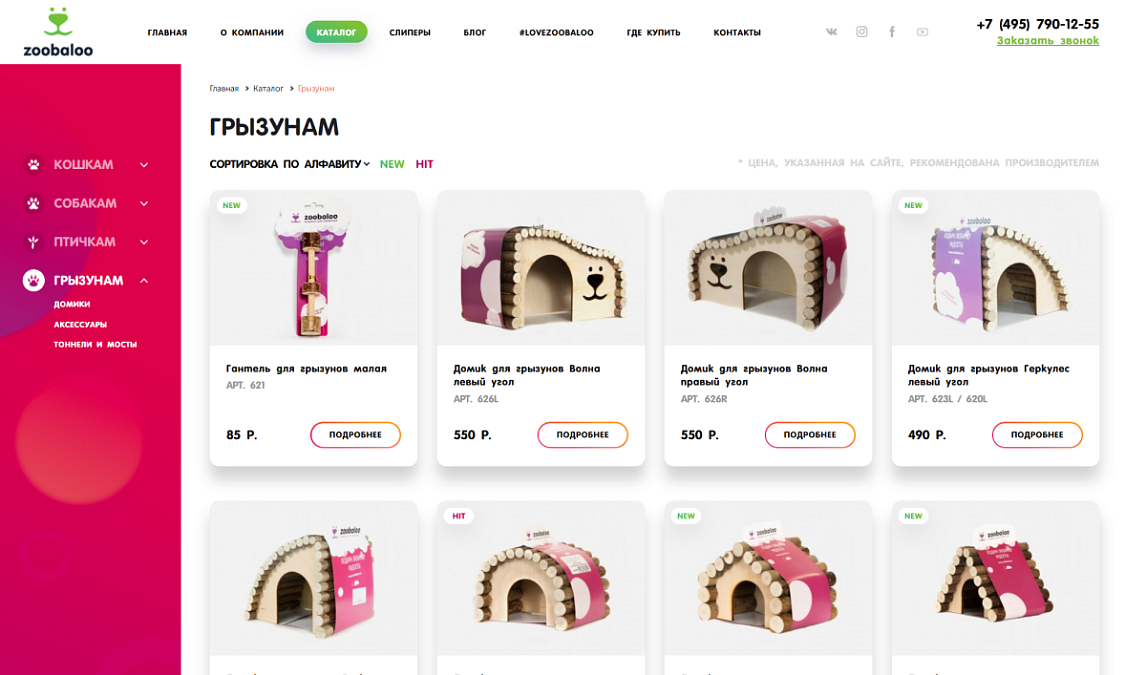Open the Домик Волна левый угол thumbnail
The height and width of the screenshot is (675, 1146).
541,269
